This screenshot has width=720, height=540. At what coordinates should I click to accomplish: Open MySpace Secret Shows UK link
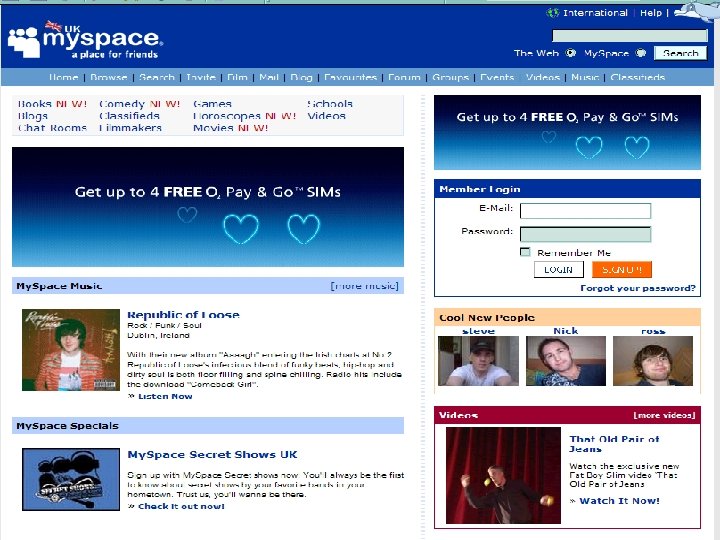click(212, 455)
